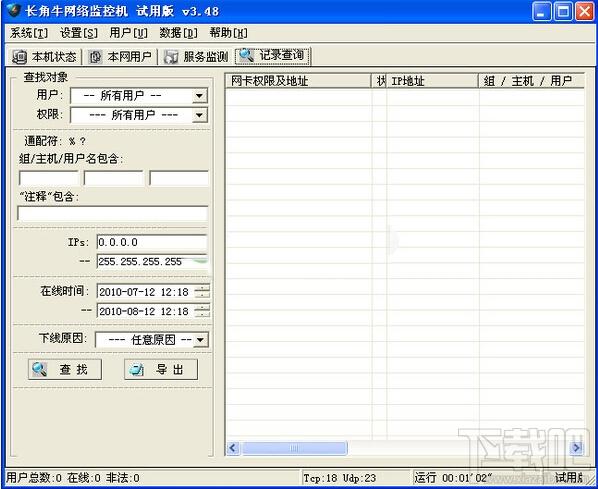Click the start 在线时间 spinner
The image size is (598, 489).
point(202,292)
